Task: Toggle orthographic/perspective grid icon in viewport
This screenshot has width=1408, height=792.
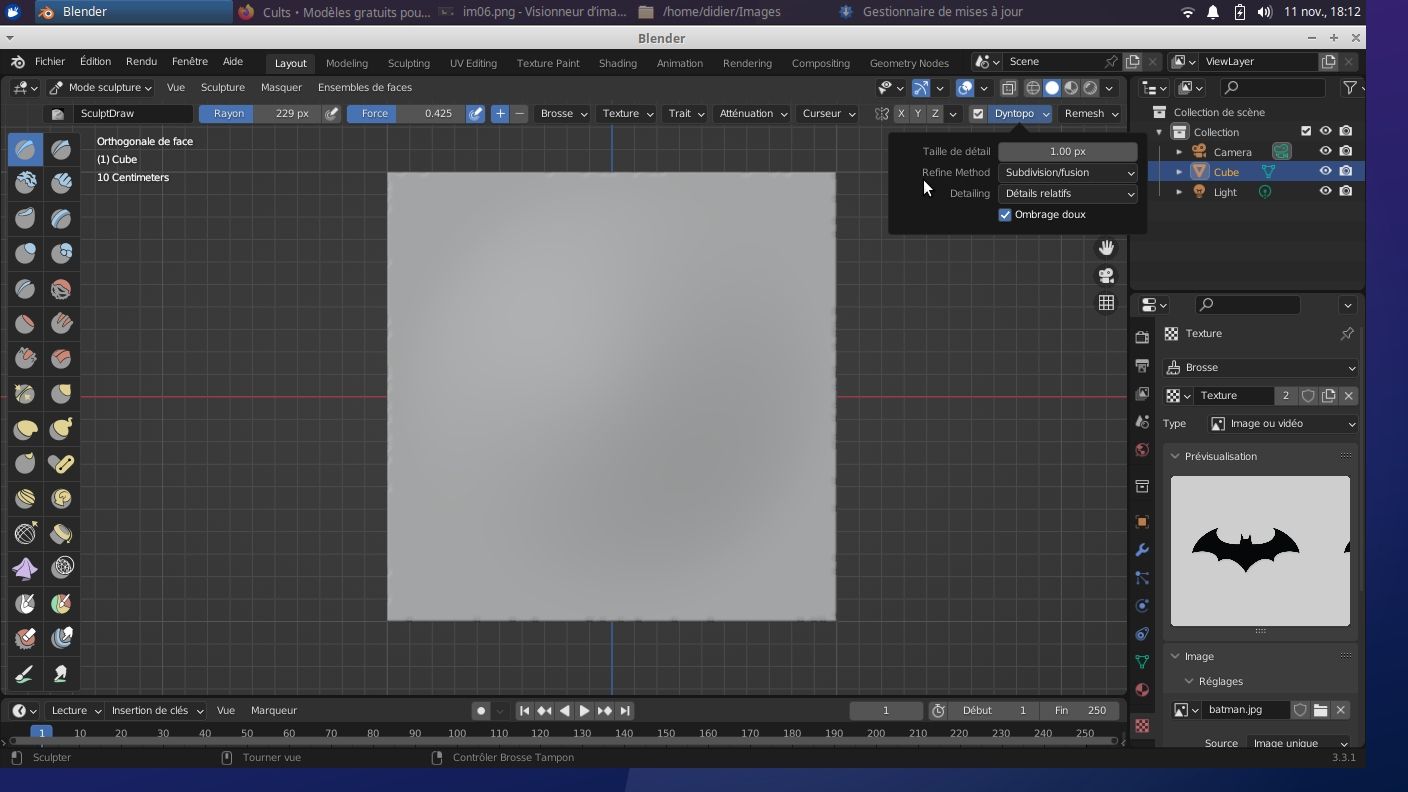Action: 1106,303
